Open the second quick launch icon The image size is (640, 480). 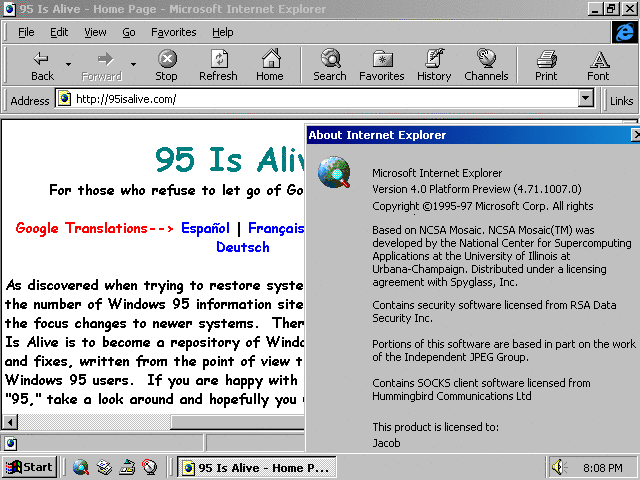point(104,467)
